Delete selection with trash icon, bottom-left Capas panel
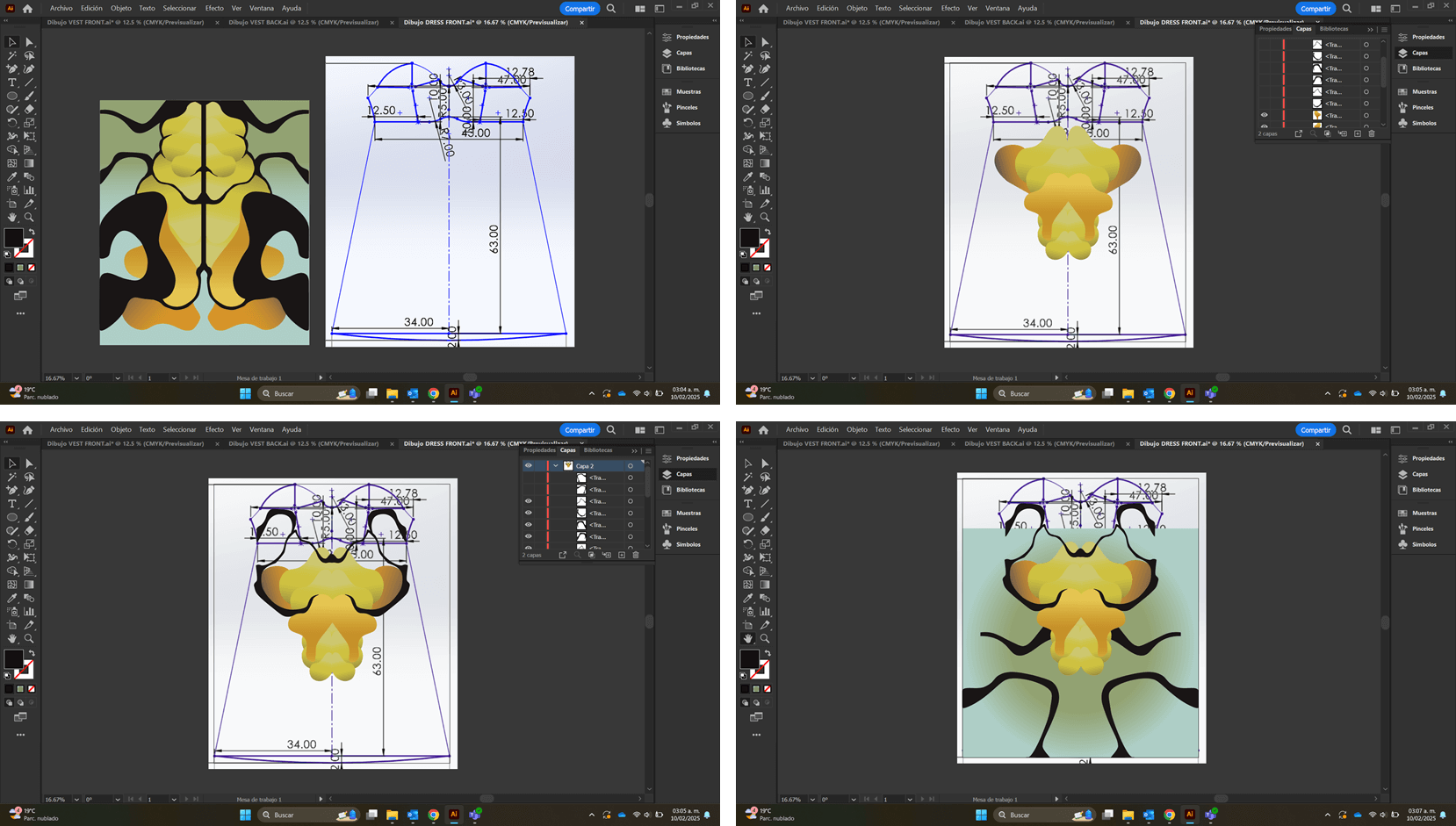 tap(636, 555)
